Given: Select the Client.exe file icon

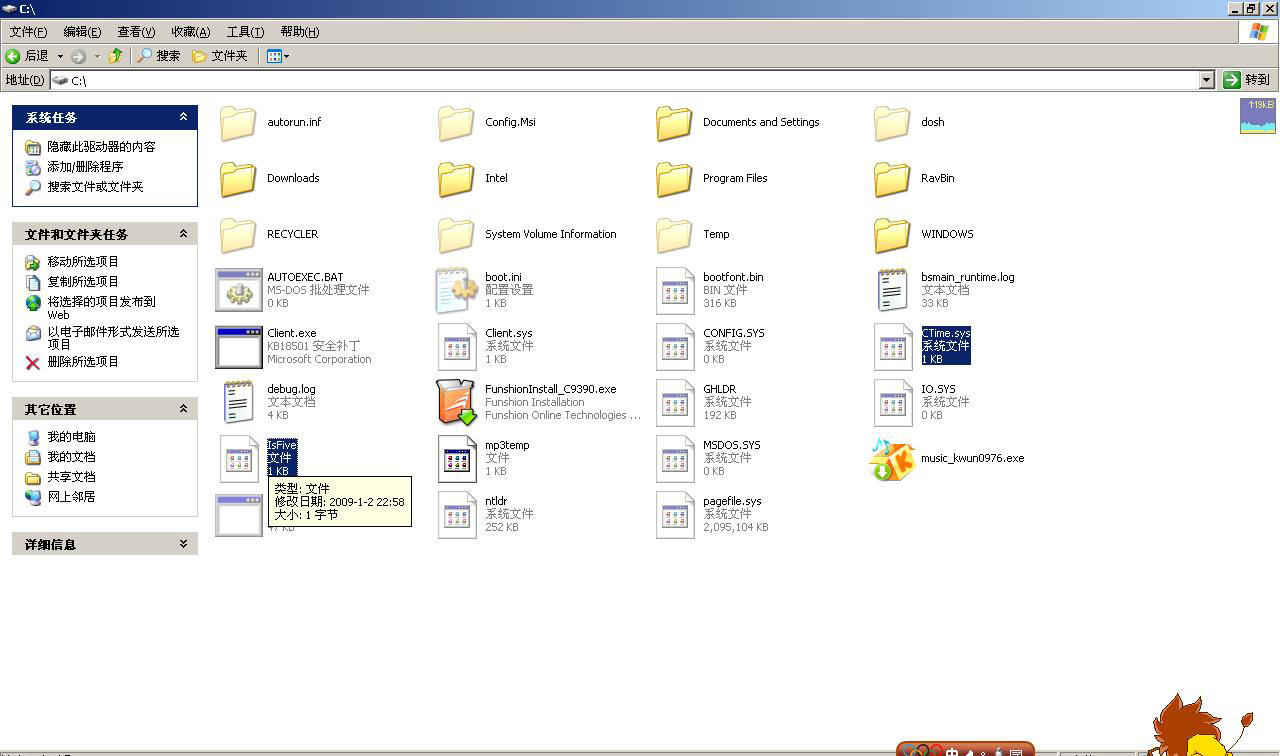Looking at the screenshot, I should click(239, 346).
